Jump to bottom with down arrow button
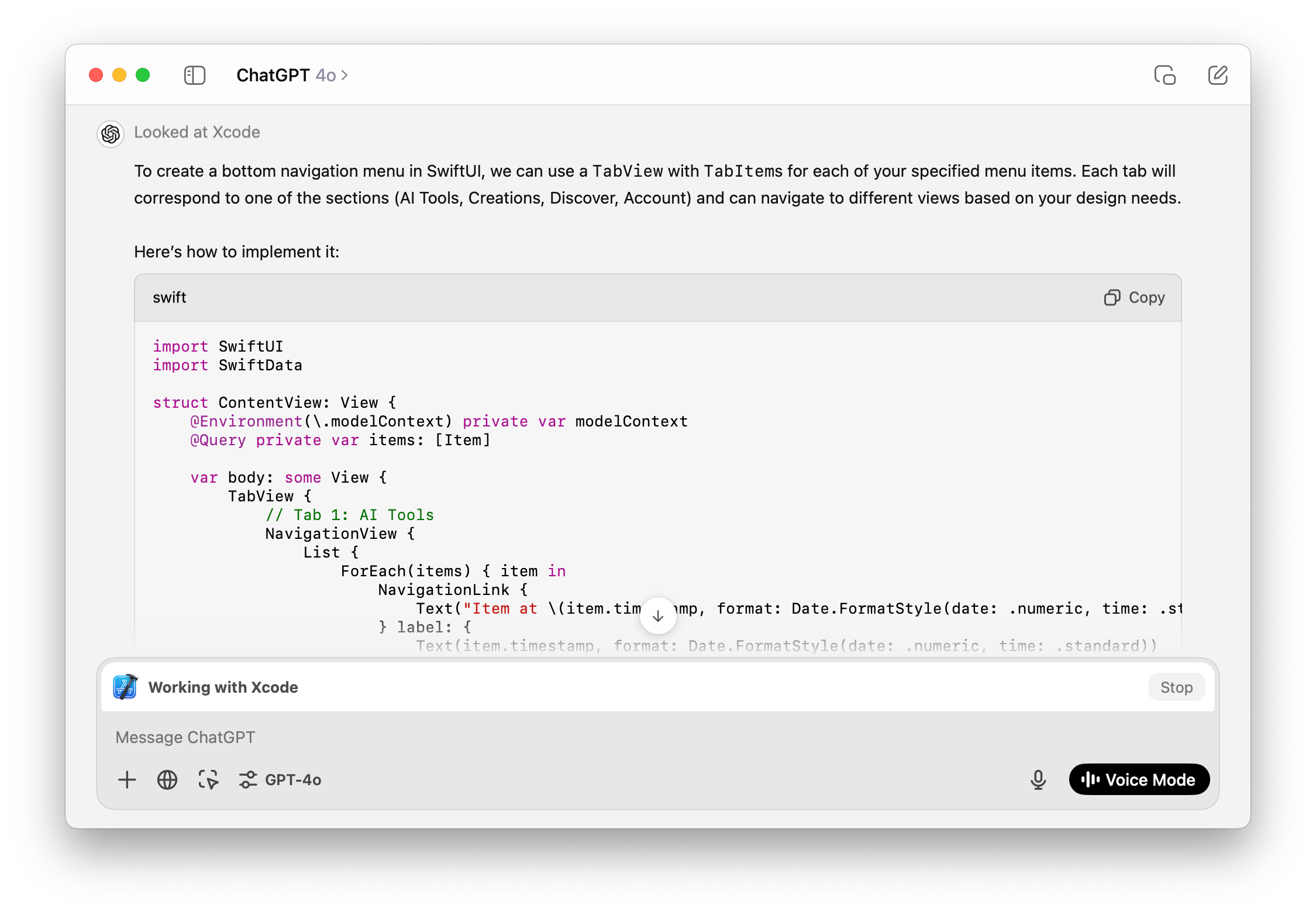Image resolution: width=1316 pixels, height=915 pixels. click(658, 615)
